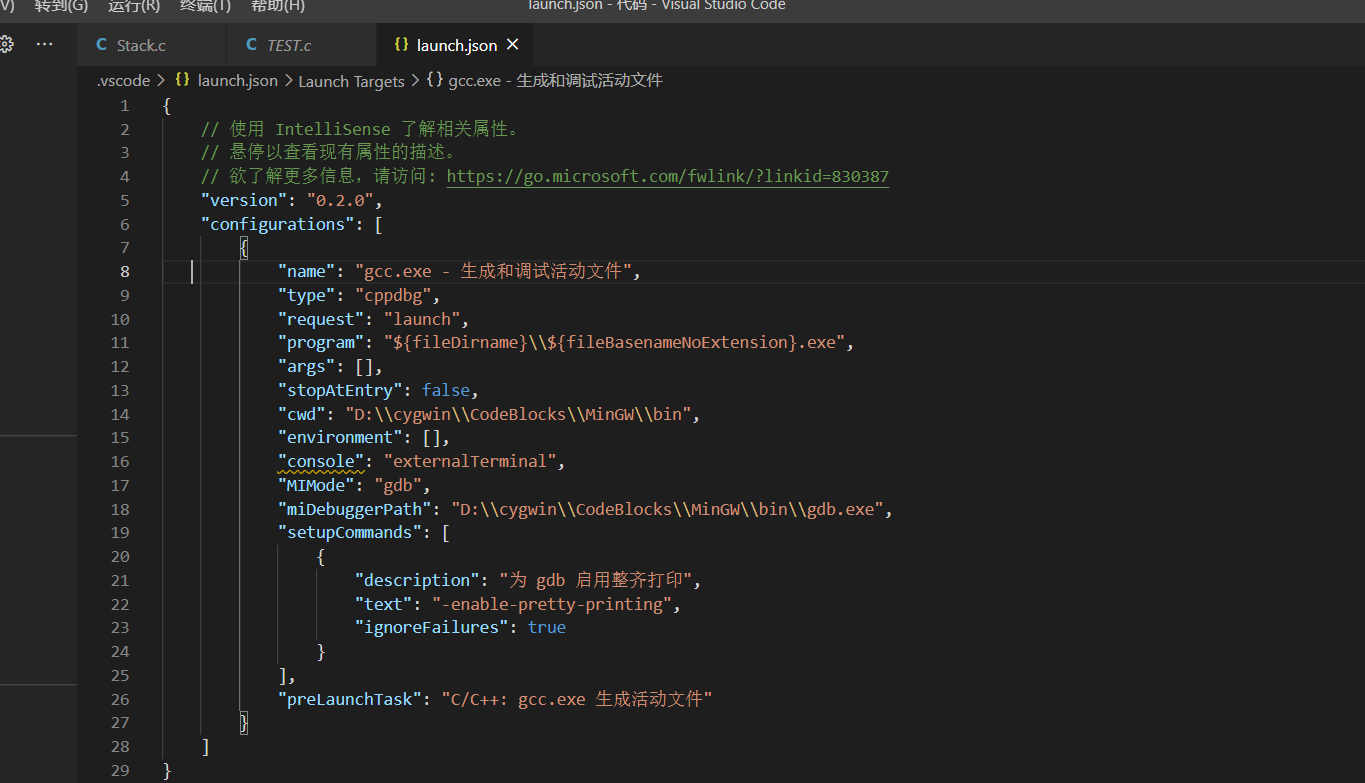Screen dimensions: 1365x783
Task: Open the 运行(R) menu
Action: (133, 6)
